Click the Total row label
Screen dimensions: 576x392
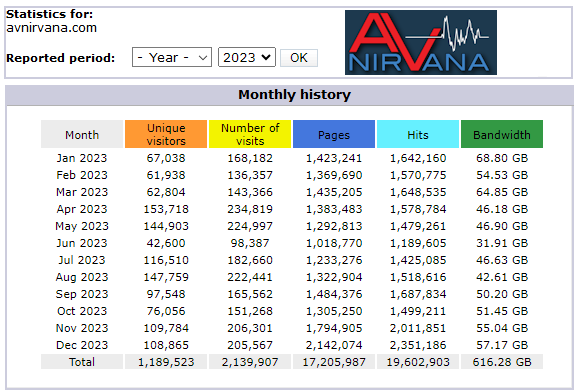pos(82,362)
